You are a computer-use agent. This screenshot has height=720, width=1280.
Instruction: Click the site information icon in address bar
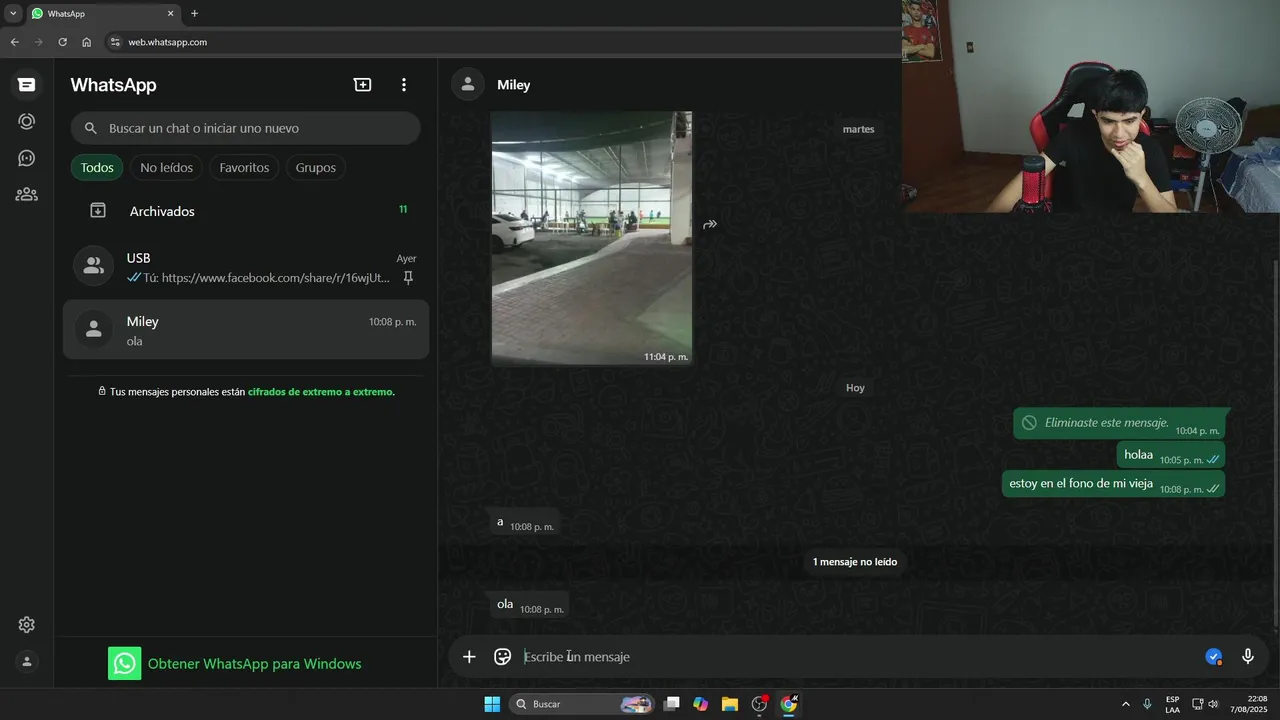click(x=115, y=42)
